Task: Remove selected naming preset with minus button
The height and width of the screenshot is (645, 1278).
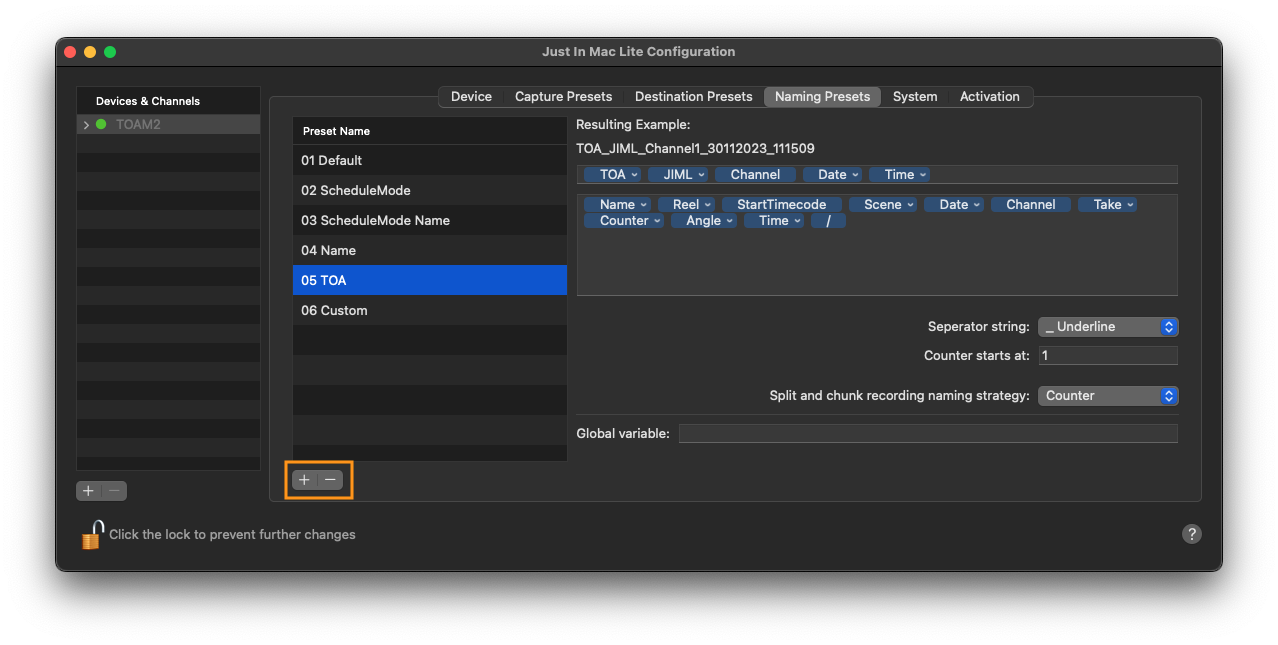Action: (x=330, y=480)
